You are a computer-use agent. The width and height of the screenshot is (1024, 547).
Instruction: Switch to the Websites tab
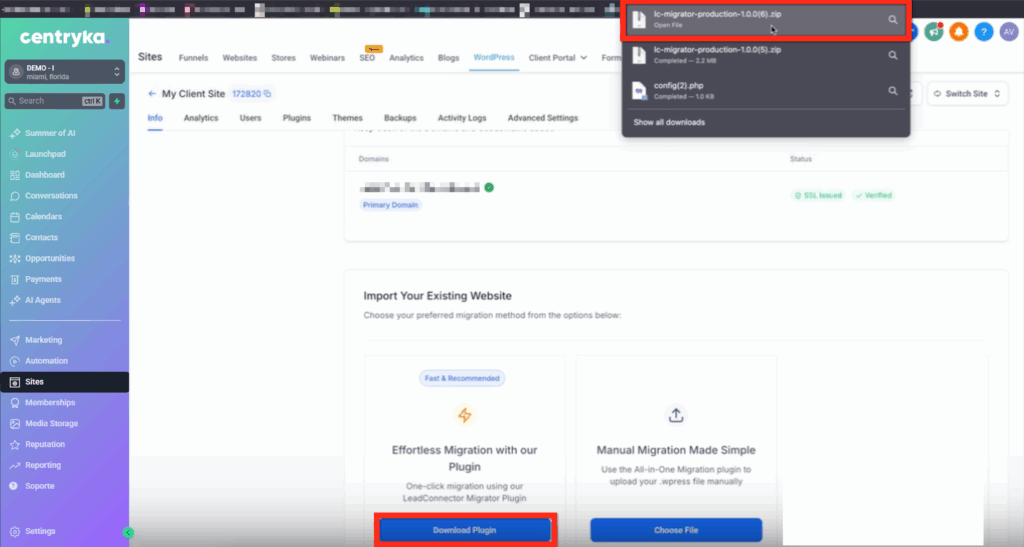pos(240,58)
